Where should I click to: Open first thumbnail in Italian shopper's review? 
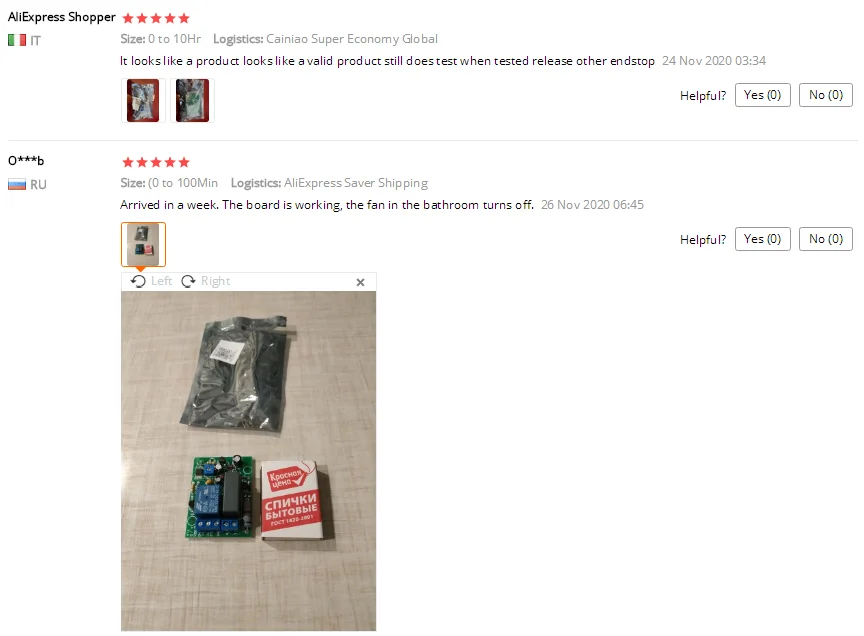coord(143,100)
